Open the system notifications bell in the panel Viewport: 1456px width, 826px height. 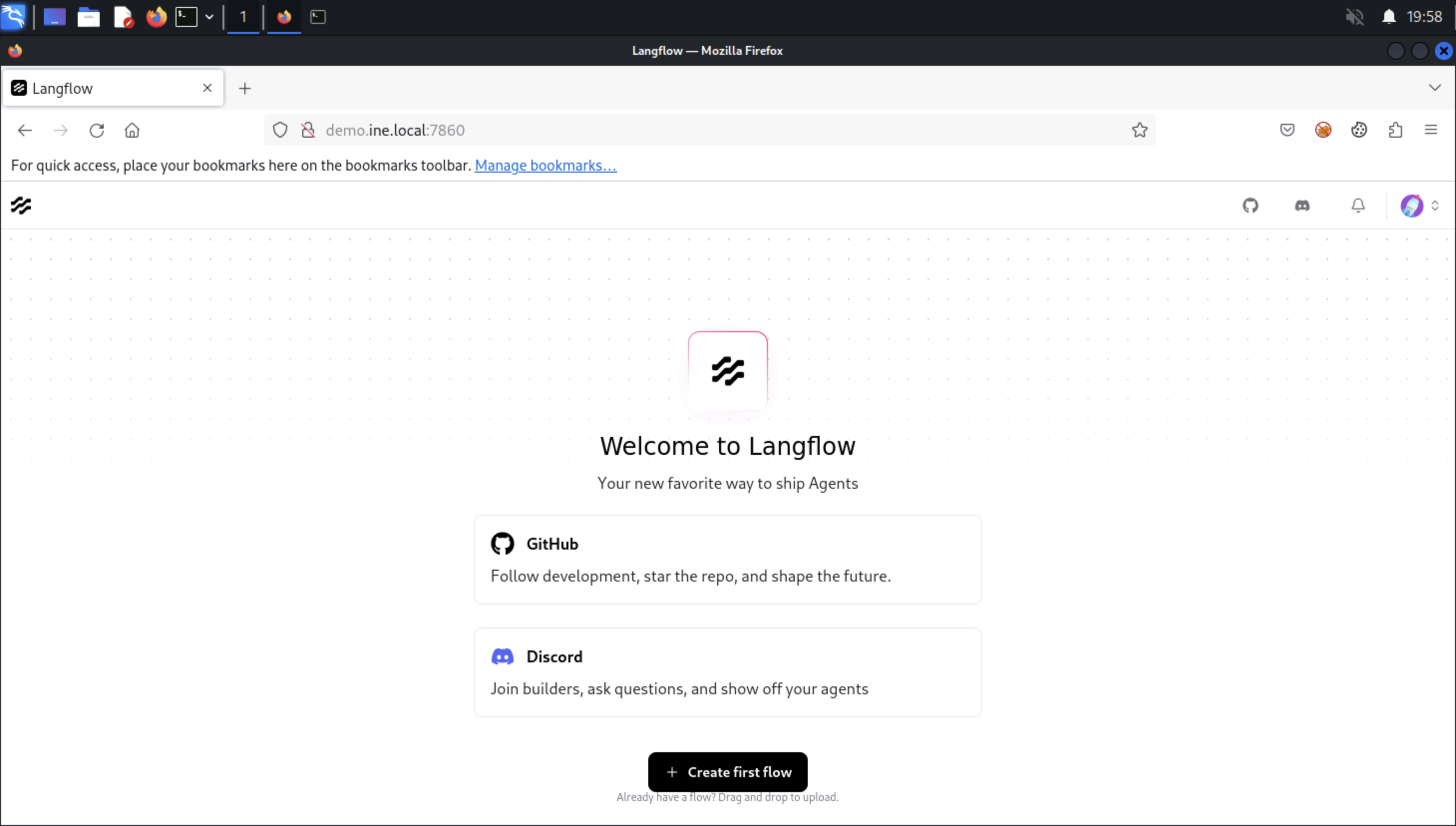[1389, 17]
